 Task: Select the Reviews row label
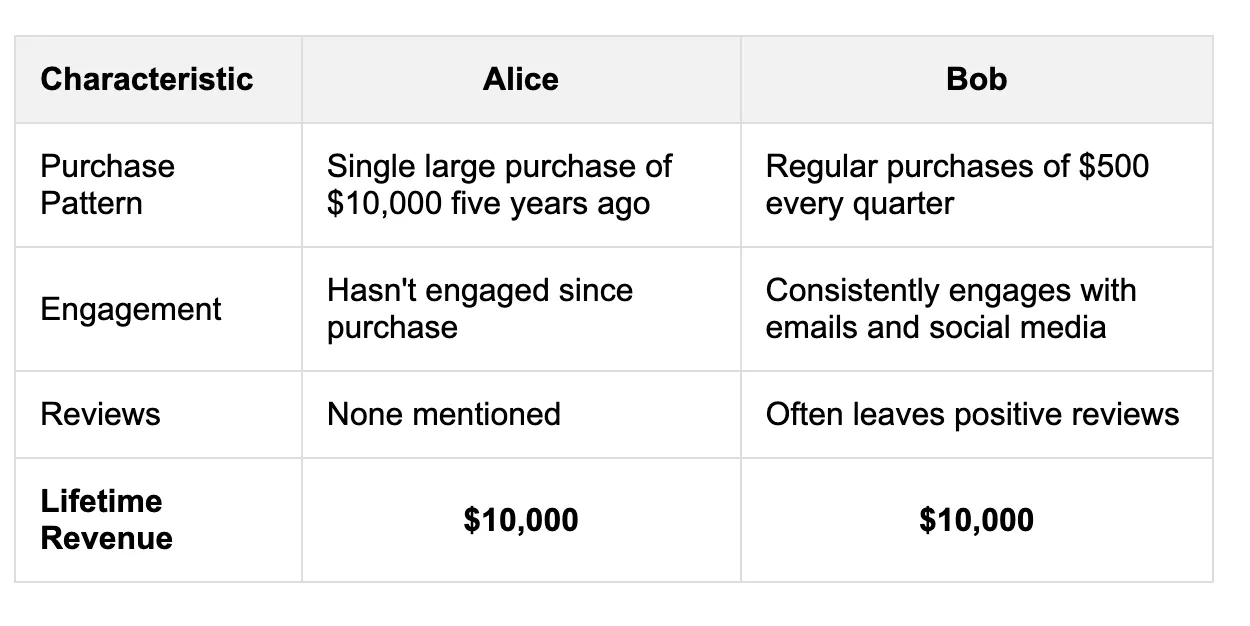pyautogui.click(x=100, y=414)
